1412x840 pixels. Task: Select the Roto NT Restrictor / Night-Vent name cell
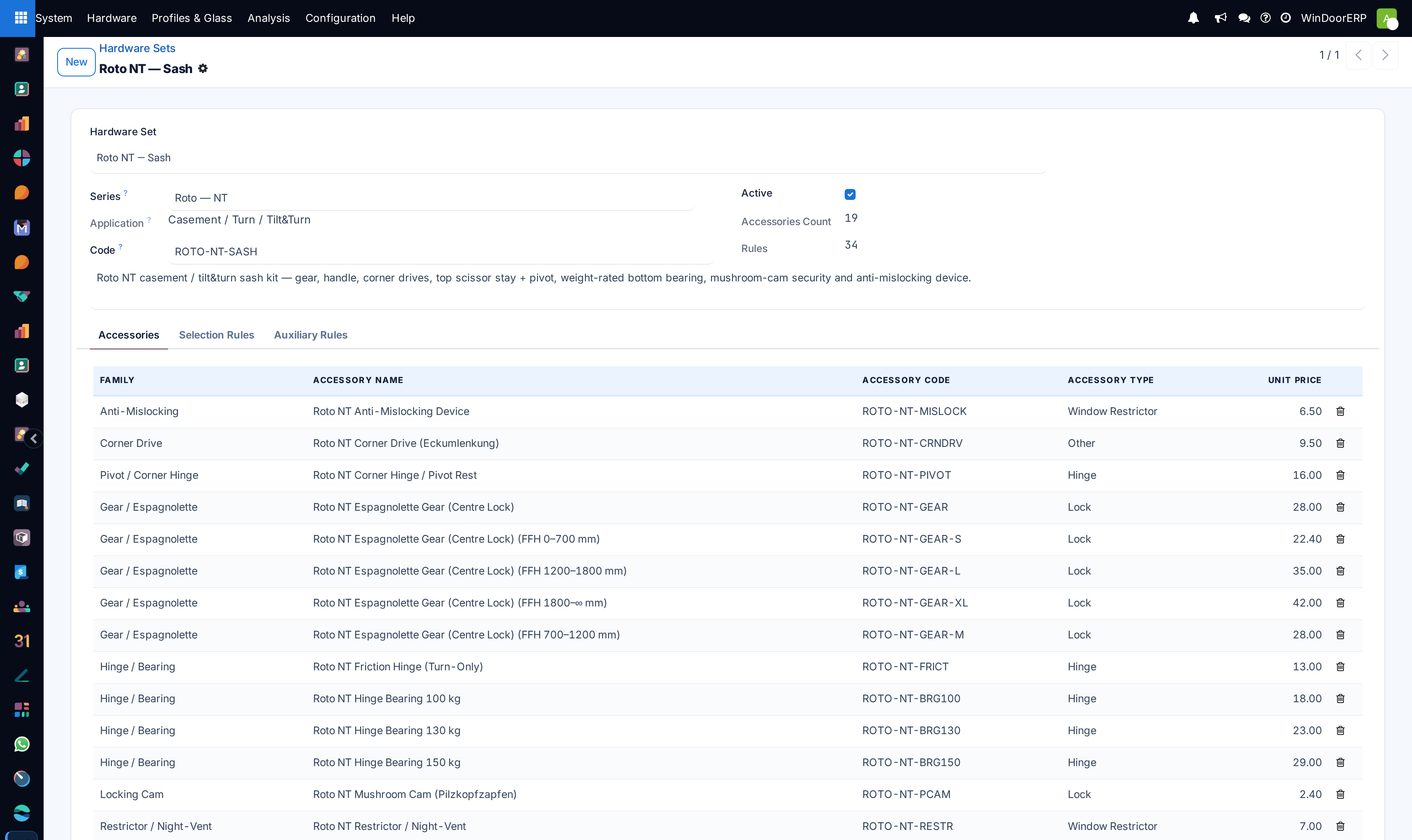click(389, 827)
